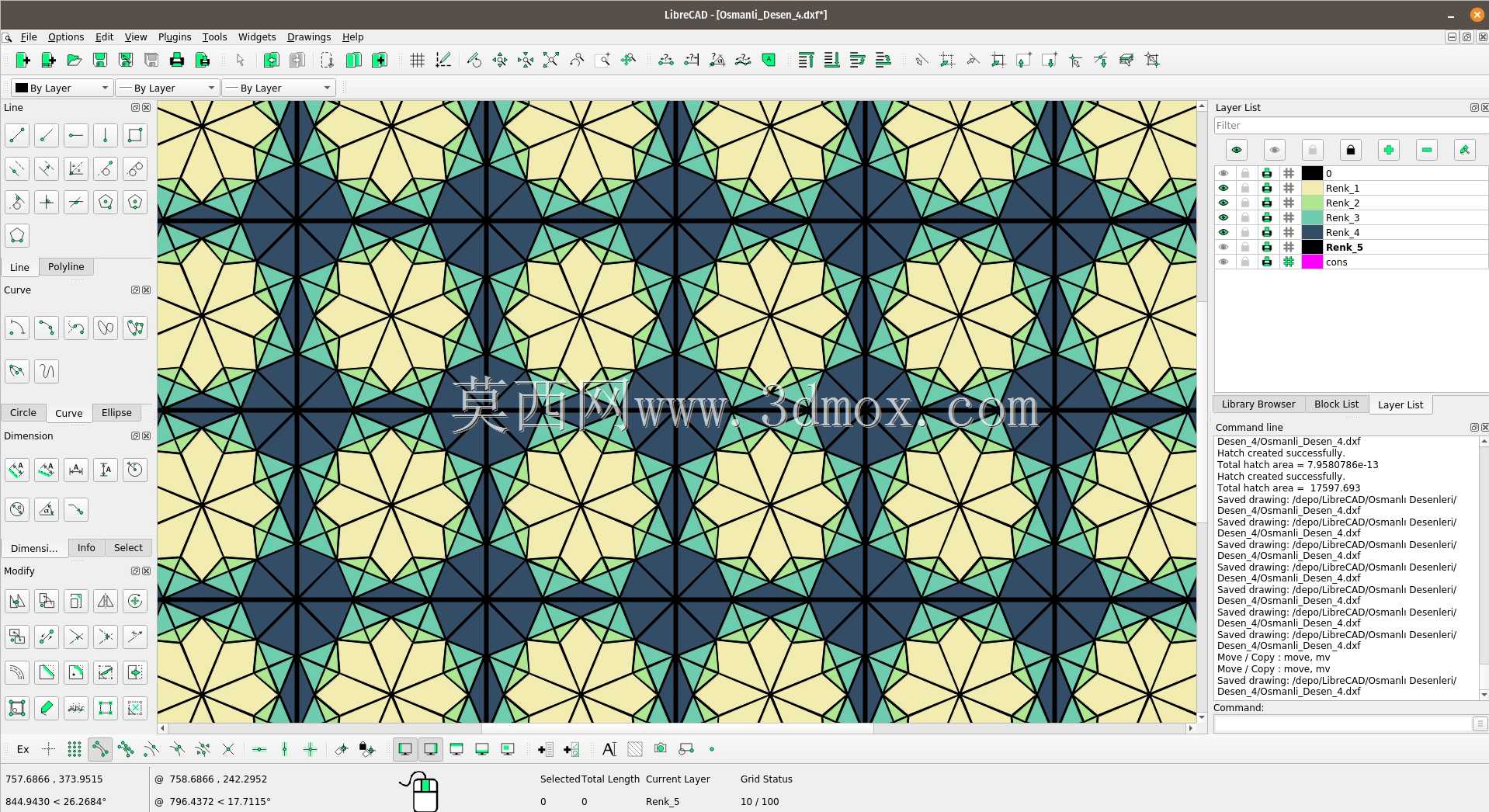This screenshot has height=812, width=1489.
Task: Select the Mirror modify tool
Action: (106, 601)
